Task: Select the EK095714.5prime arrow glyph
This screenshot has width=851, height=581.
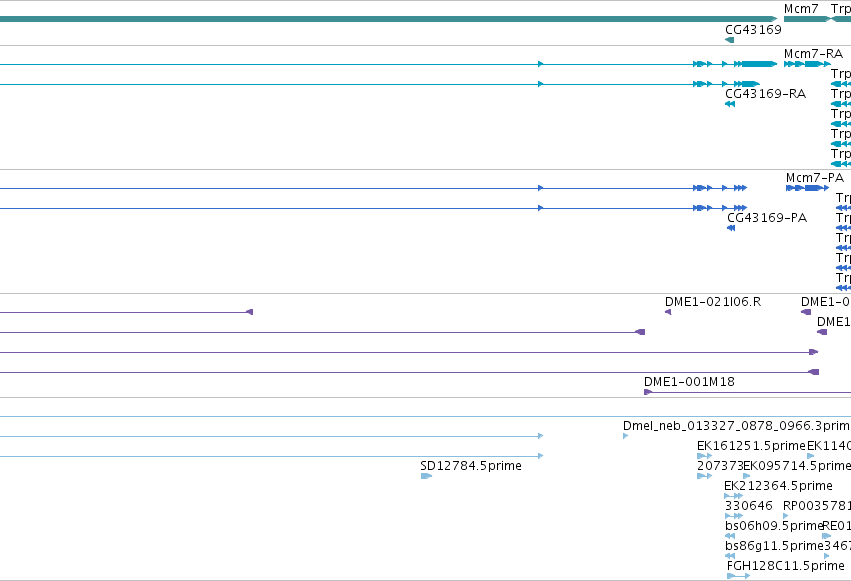Action: (x=747, y=476)
